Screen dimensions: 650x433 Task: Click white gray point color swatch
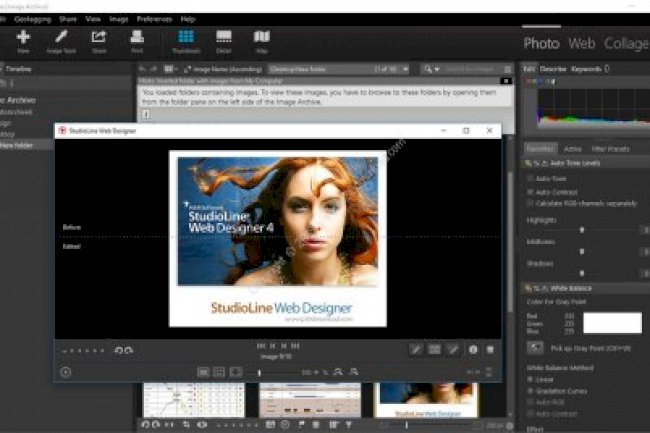pyautogui.click(x=612, y=323)
